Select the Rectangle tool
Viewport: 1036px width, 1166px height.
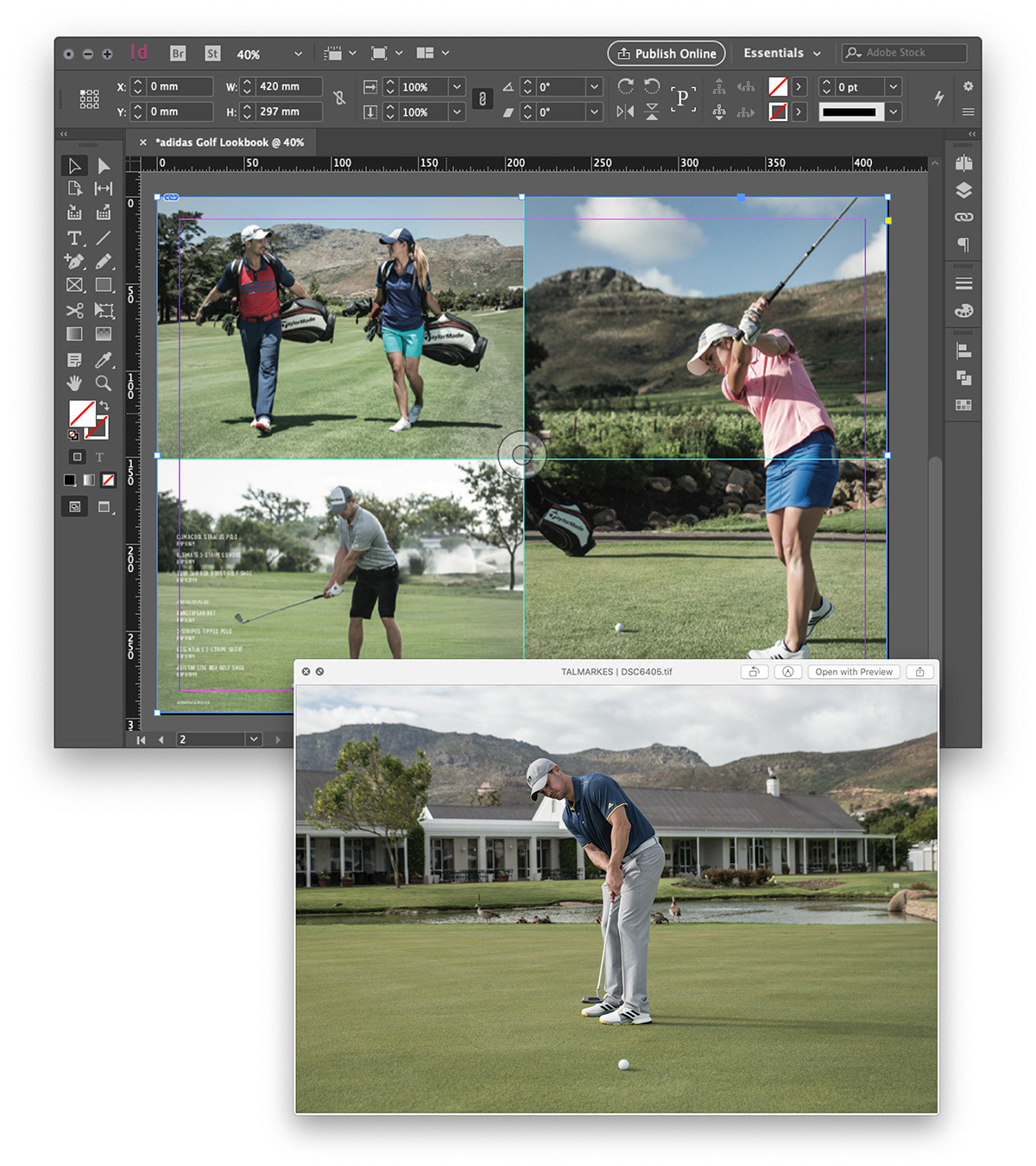point(104,285)
